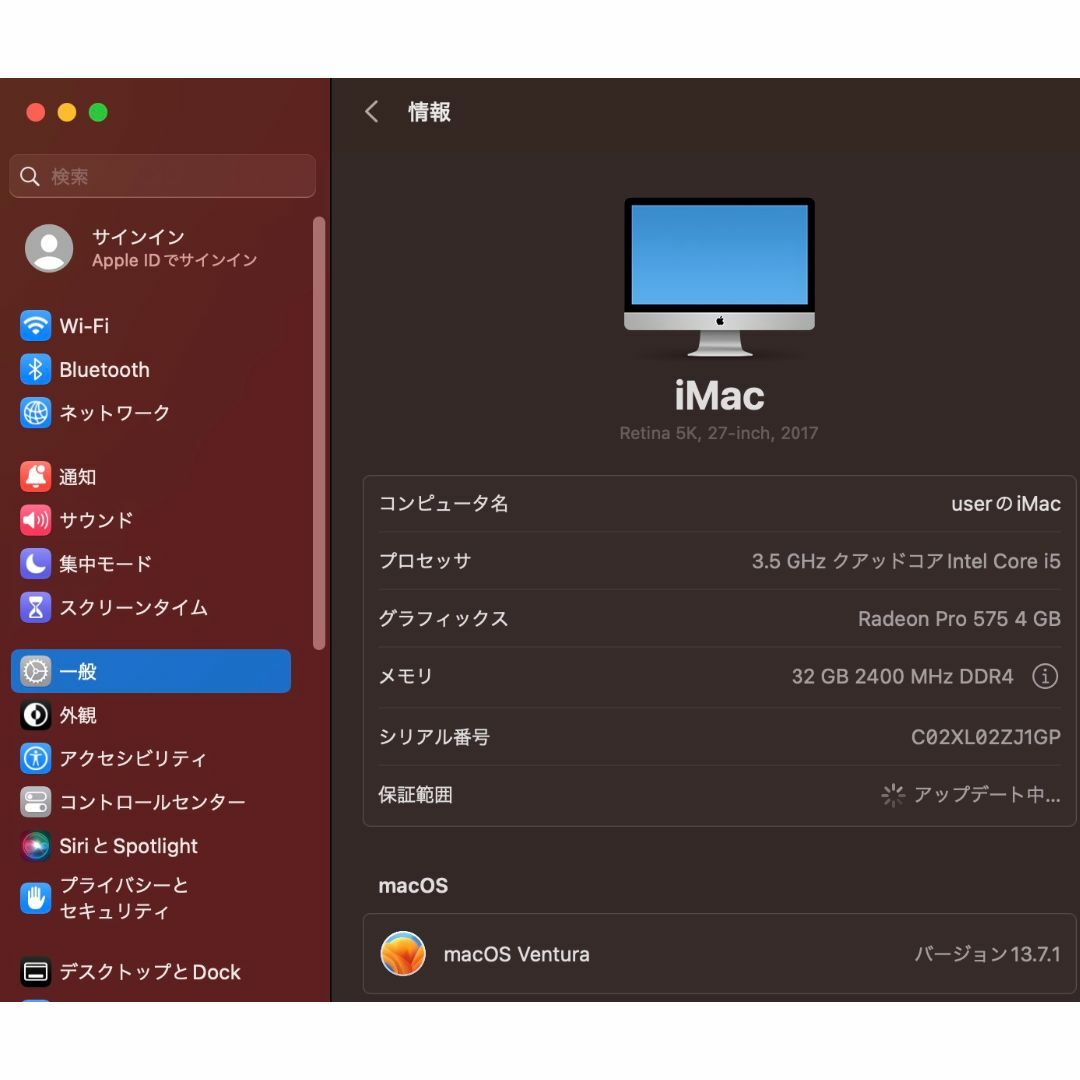Image resolution: width=1080 pixels, height=1080 pixels.
Task: Click Retina 5K, 27-inch, 2017 subtitle
Action: [718, 433]
